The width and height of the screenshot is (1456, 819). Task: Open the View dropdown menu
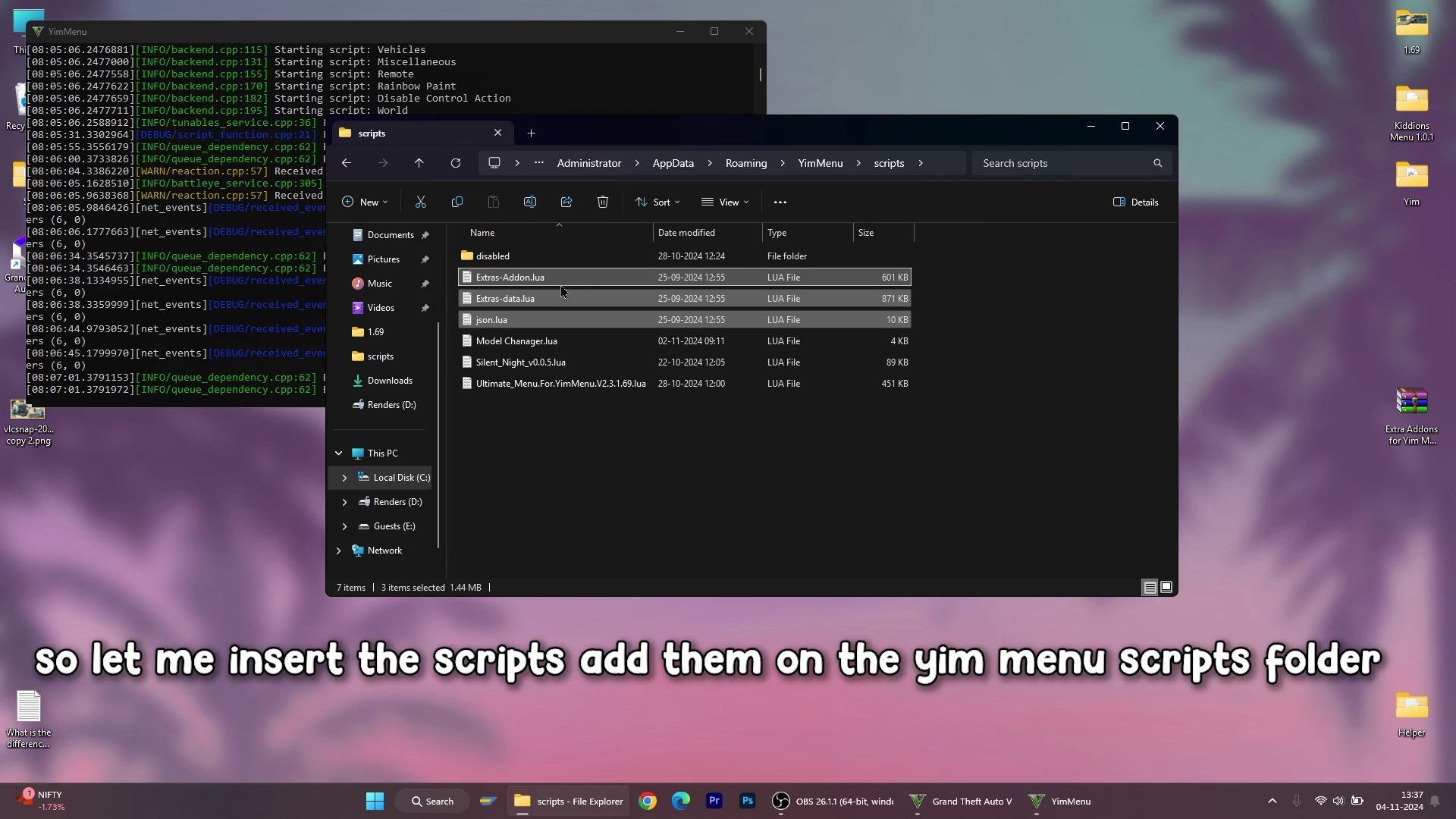pos(725,202)
